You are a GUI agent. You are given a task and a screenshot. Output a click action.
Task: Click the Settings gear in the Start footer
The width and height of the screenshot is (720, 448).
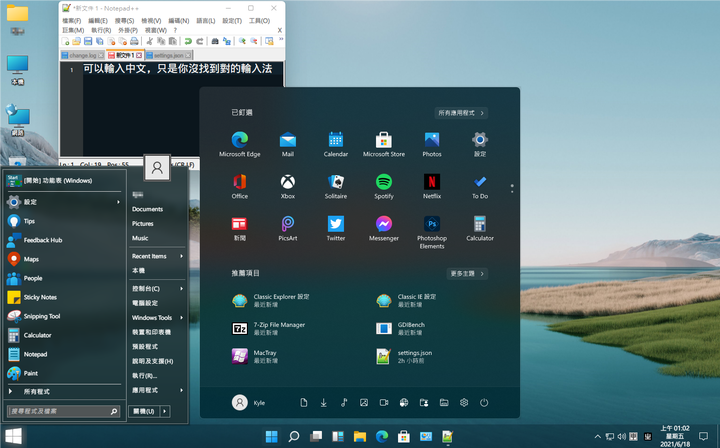coord(464,403)
